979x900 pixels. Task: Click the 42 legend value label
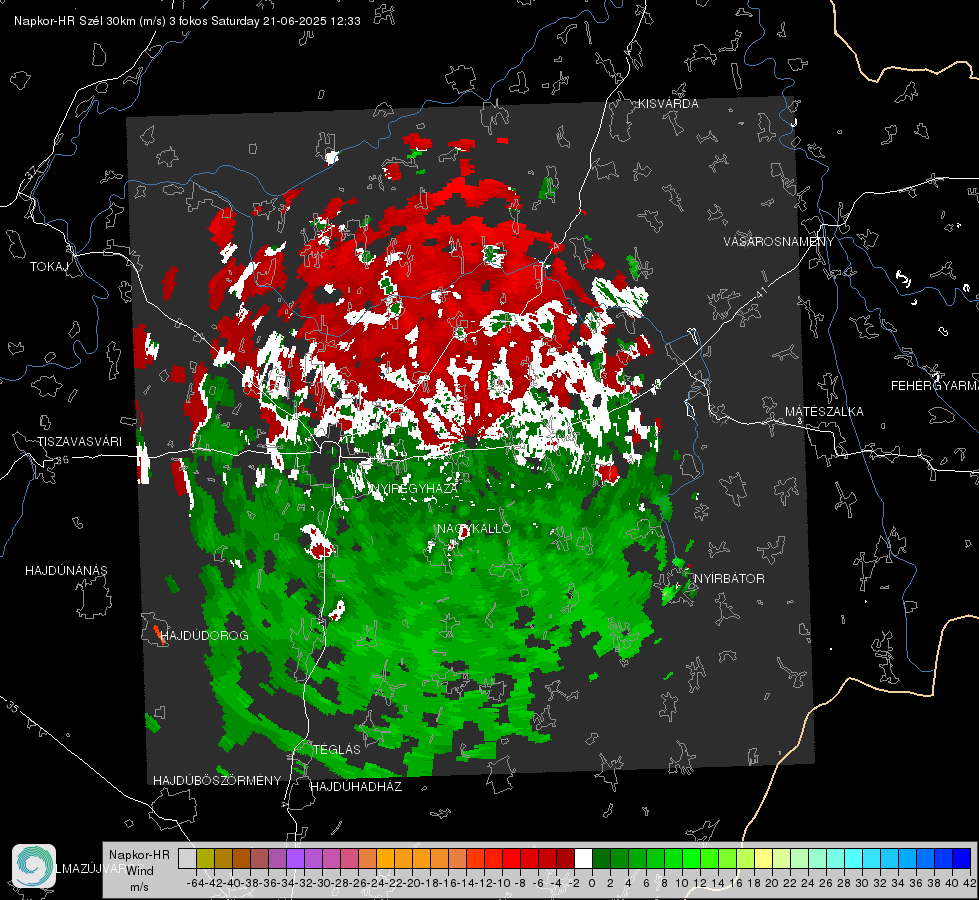pyautogui.click(x=969, y=883)
